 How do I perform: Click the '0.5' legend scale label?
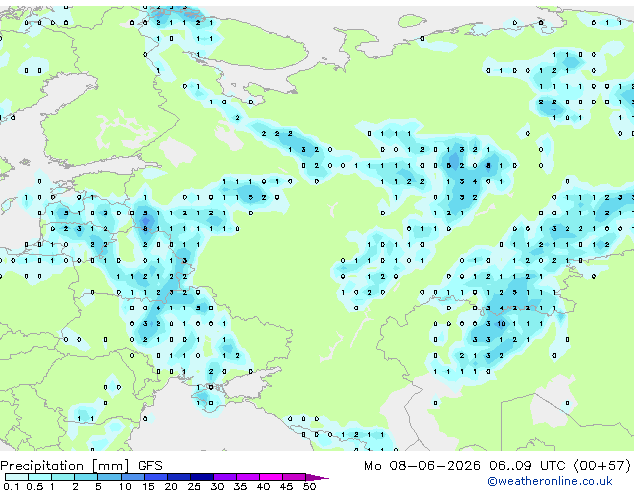click(35, 486)
